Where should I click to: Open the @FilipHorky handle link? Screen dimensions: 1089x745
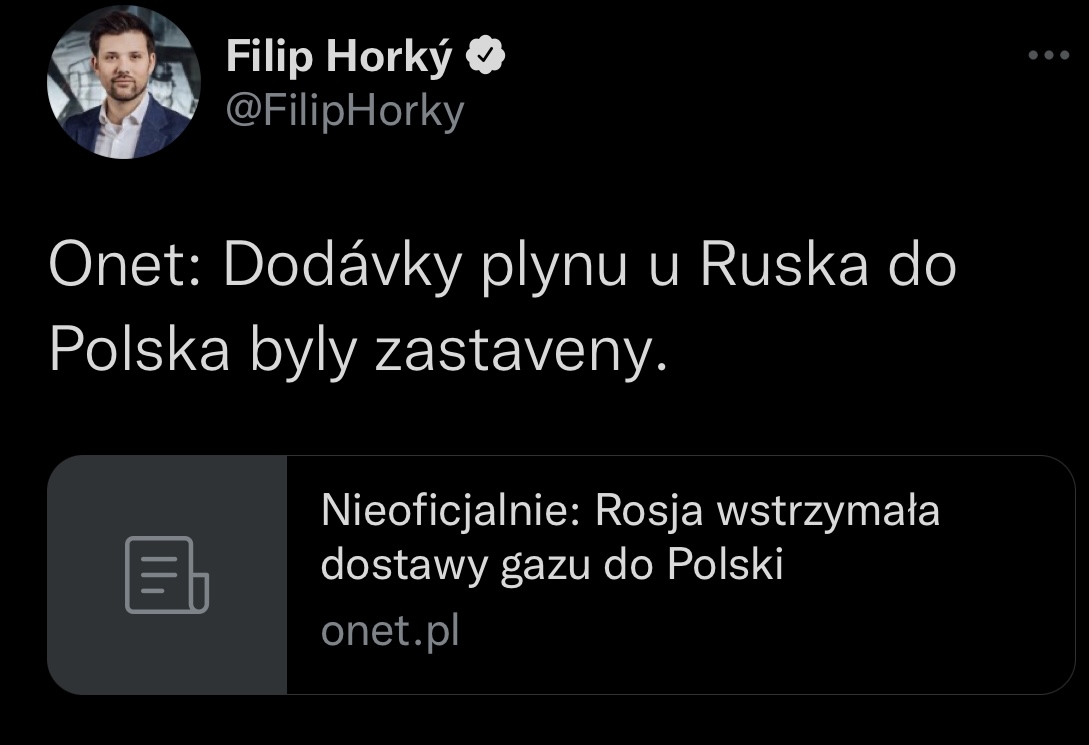345,111
